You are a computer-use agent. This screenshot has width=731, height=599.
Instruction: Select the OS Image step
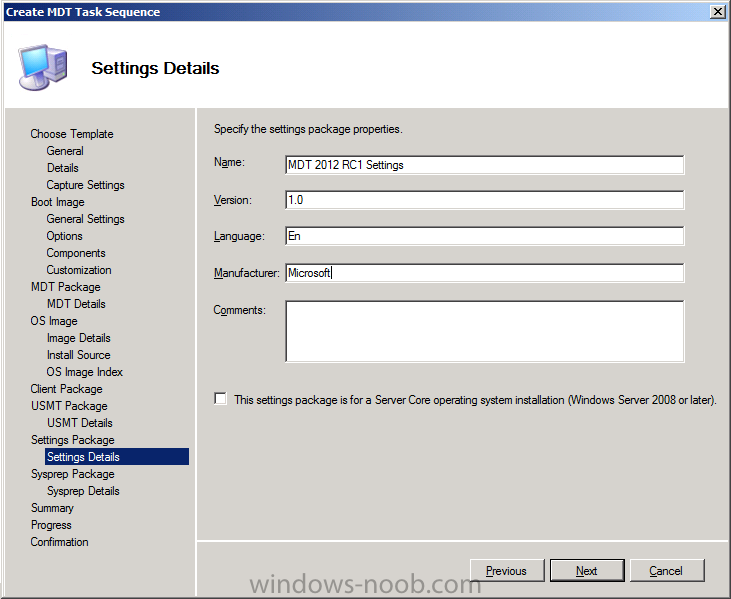tap(54, 321)
